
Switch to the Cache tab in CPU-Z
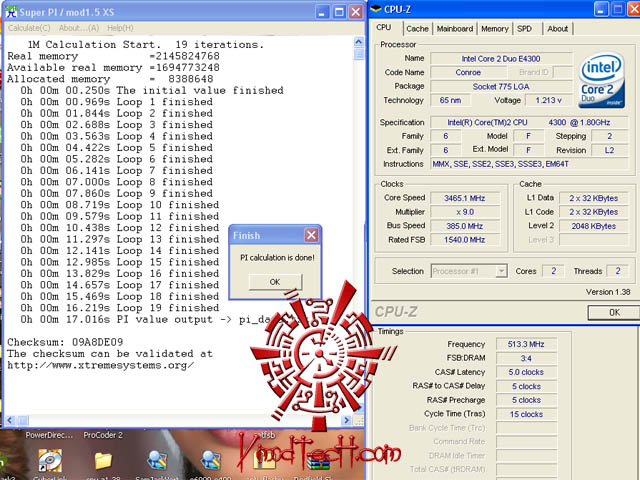coord(417,29)
